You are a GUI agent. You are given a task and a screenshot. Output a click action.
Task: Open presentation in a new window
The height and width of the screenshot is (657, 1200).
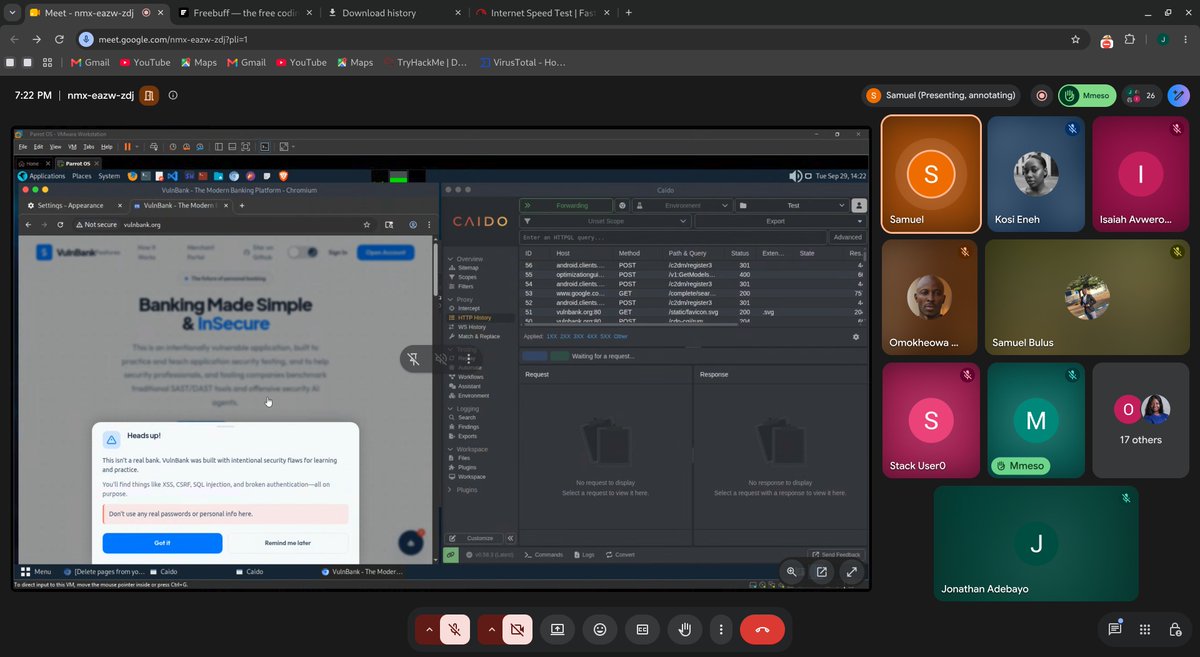coord(821,572)
